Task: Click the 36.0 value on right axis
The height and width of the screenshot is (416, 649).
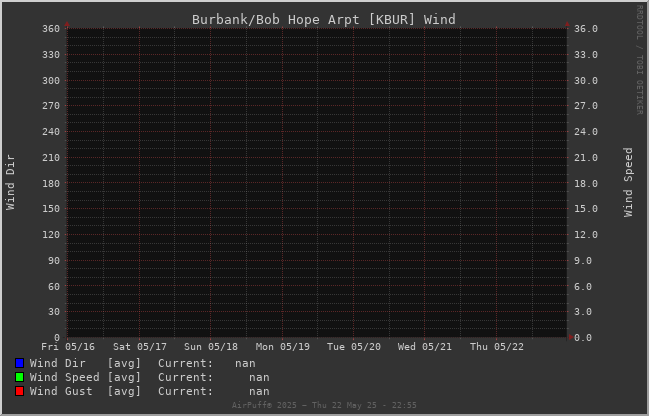Action: click(x=586, y=29)
